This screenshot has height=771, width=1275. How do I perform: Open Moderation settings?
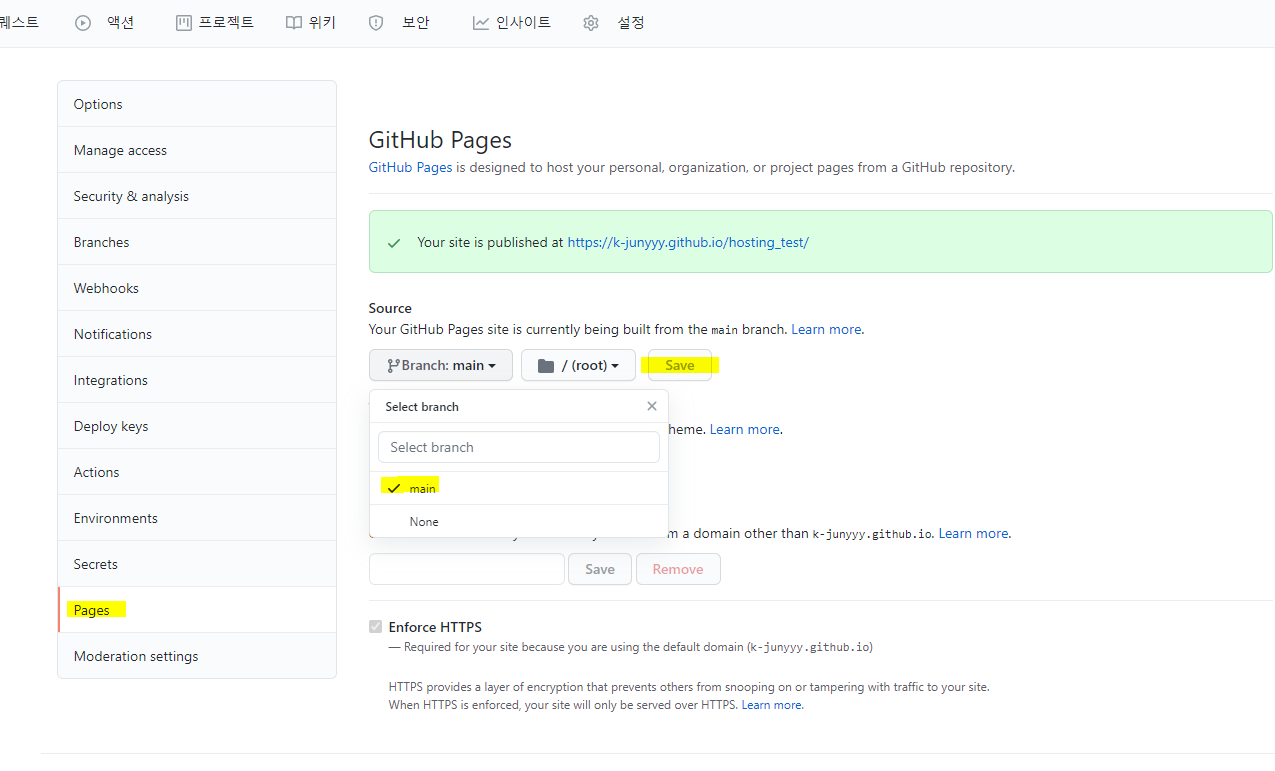pos(197,656)
